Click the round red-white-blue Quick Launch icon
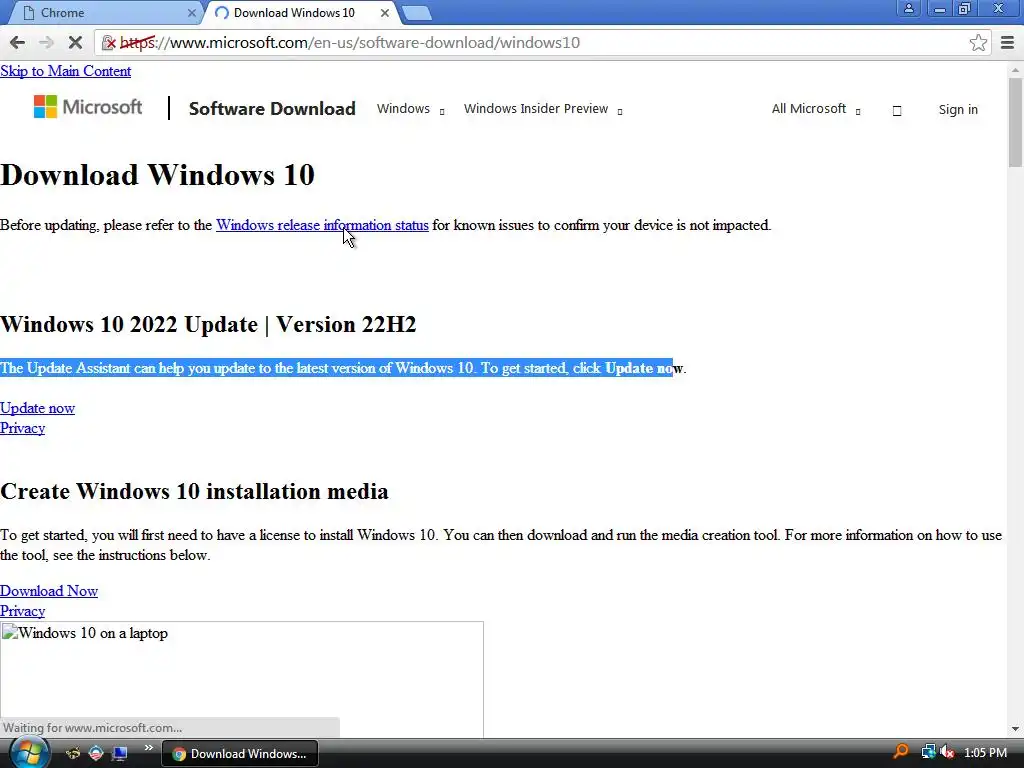This screenshot has width=1024, height=768. (x=96, y=753)
